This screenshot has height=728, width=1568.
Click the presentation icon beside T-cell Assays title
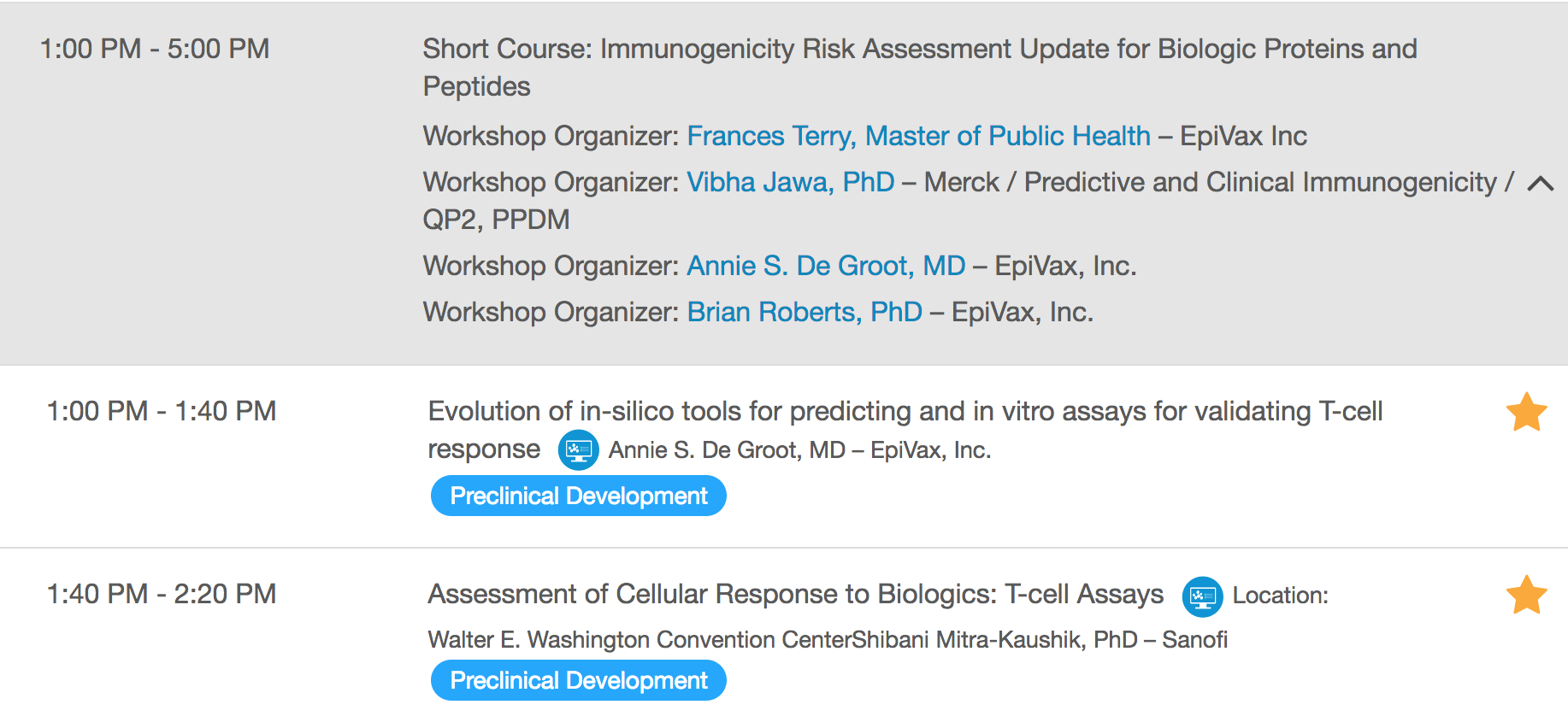(1202, 596)
